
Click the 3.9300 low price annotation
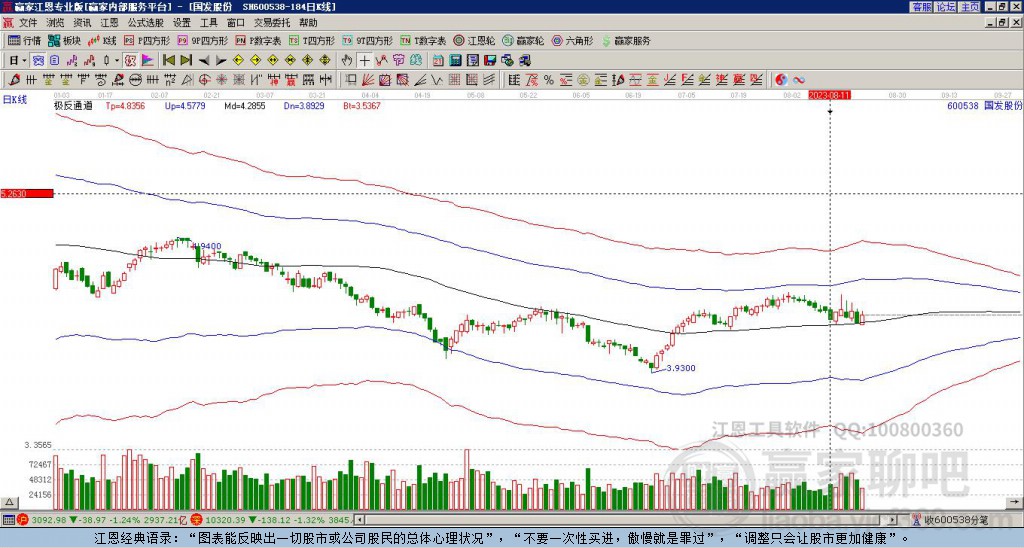pos(680,368)
